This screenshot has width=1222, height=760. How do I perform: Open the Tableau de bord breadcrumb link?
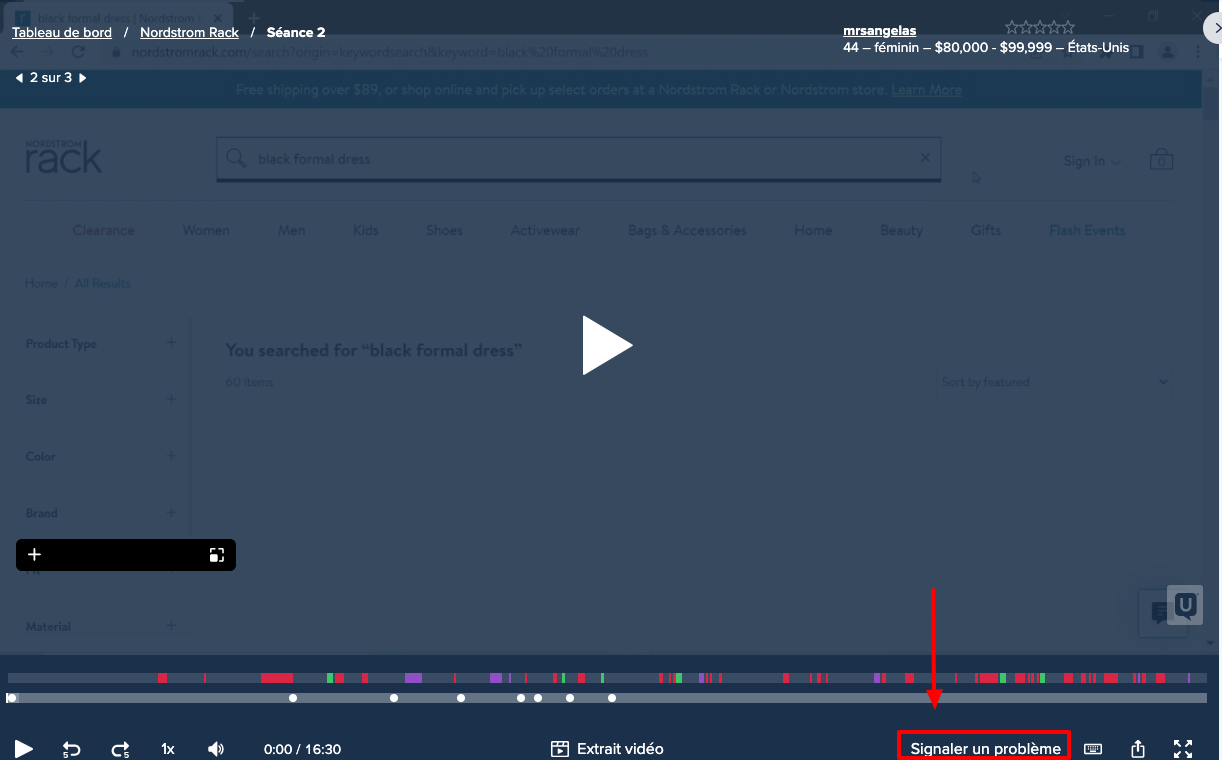point(62,32)
